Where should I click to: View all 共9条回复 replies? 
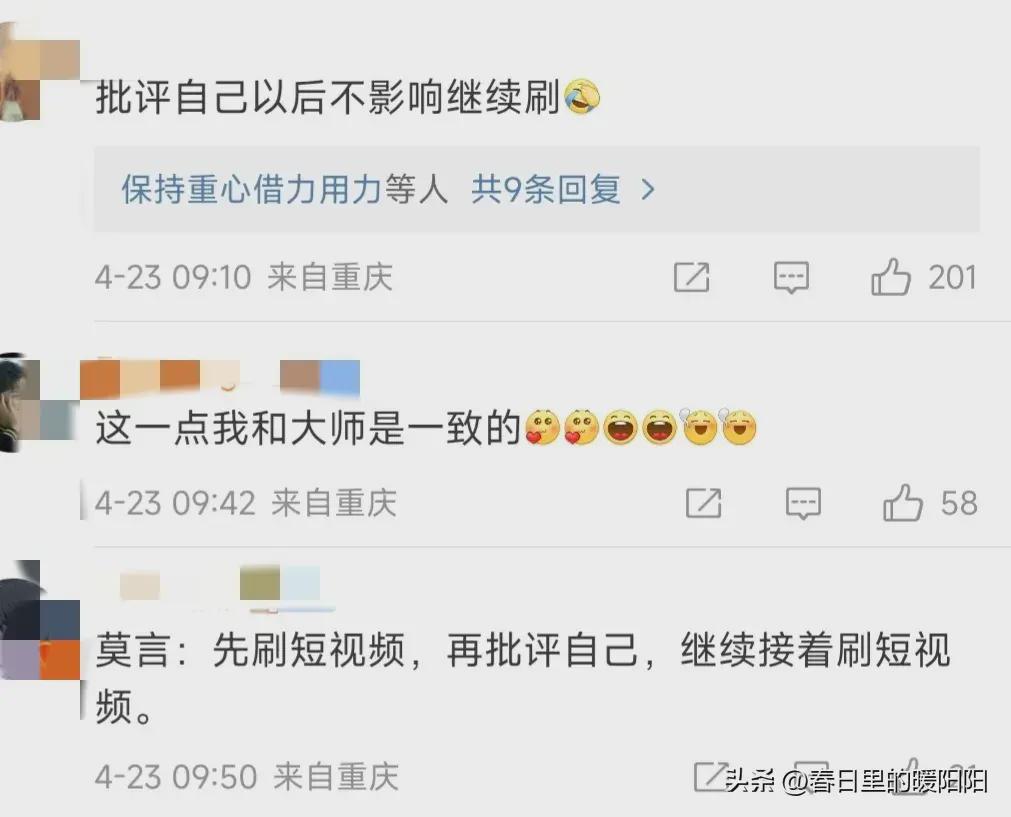(x=545, y=190)
